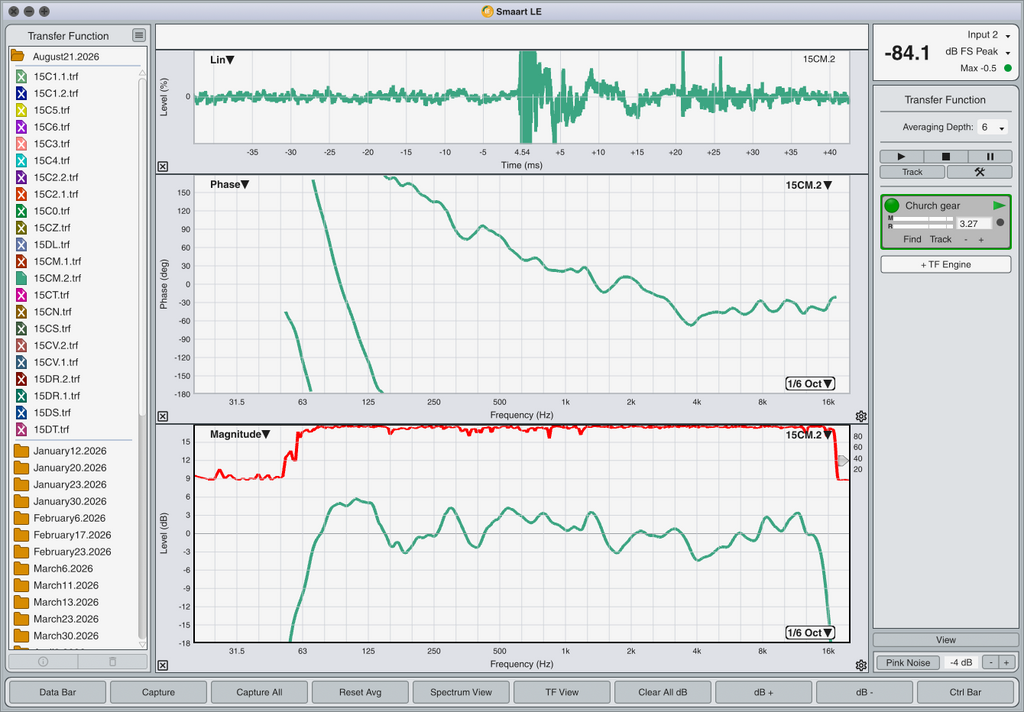
Task: Increase pink noise level with plus
Action: 1006,662
